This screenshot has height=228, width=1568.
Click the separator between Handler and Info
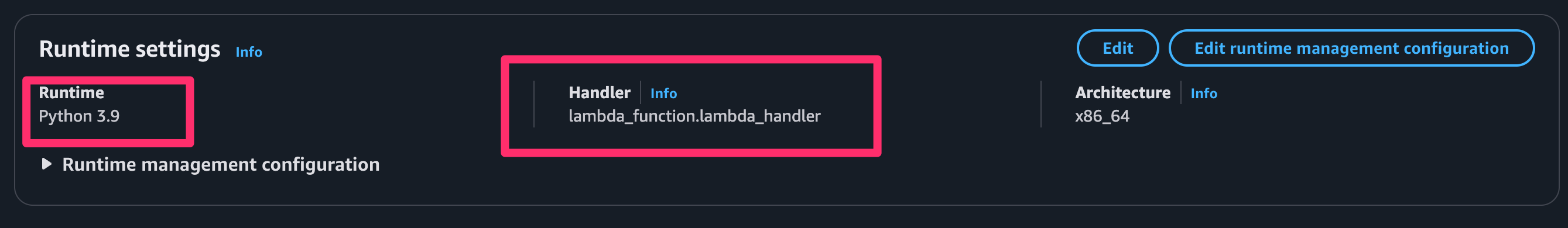[x=641, y=92]
